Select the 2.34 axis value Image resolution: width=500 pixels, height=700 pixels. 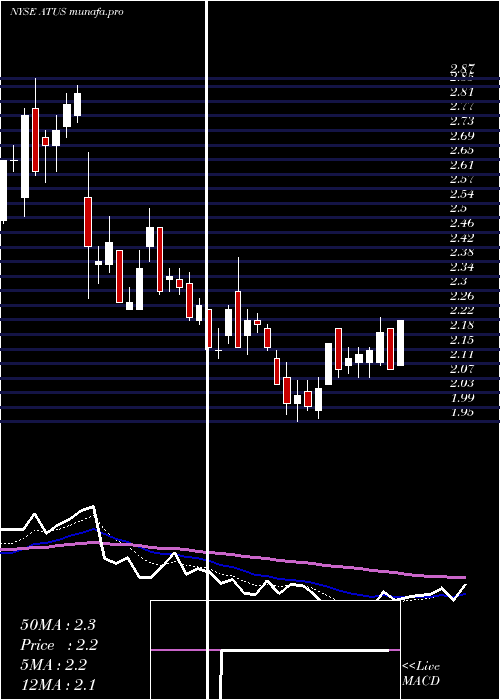462,267
